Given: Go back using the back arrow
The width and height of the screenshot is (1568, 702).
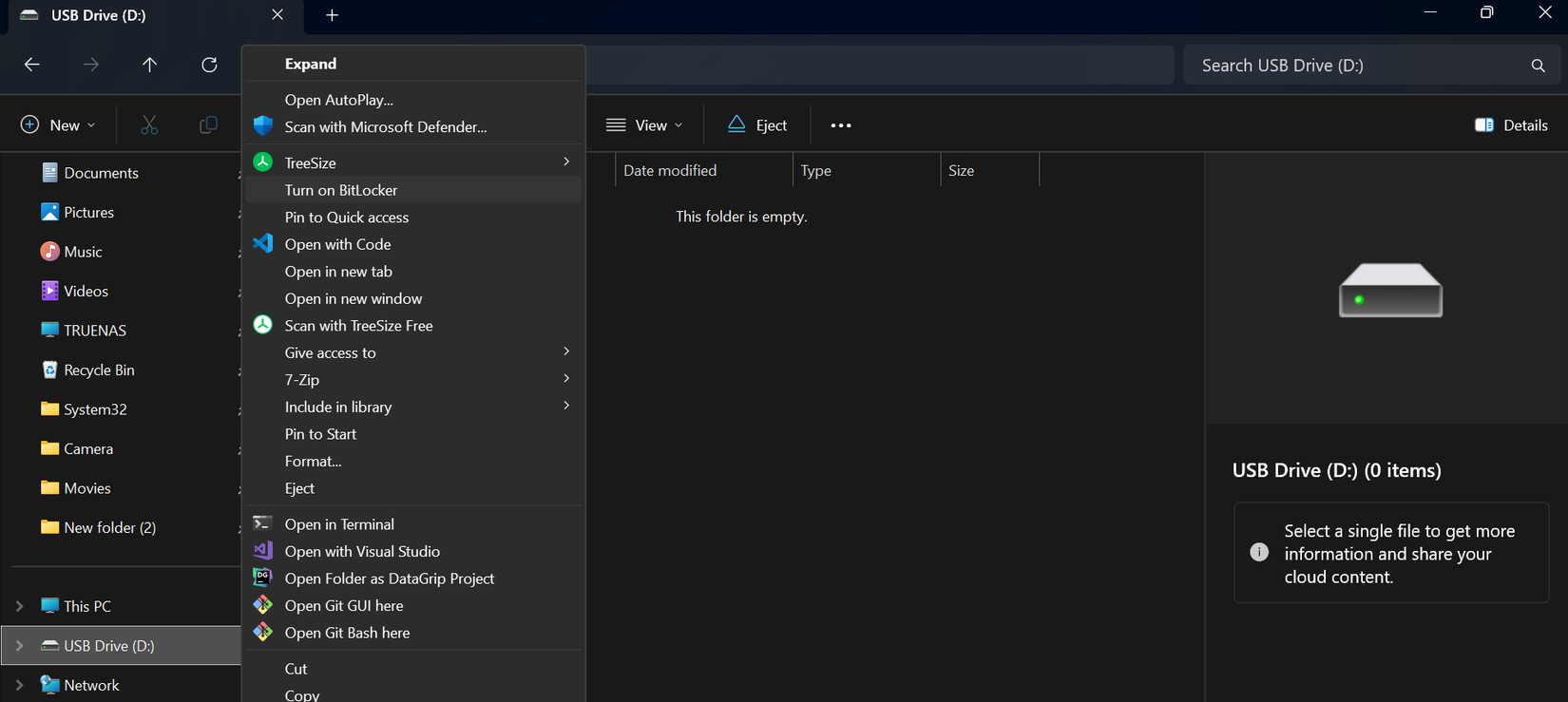Looking at the screenshot, I should [32, 65].
